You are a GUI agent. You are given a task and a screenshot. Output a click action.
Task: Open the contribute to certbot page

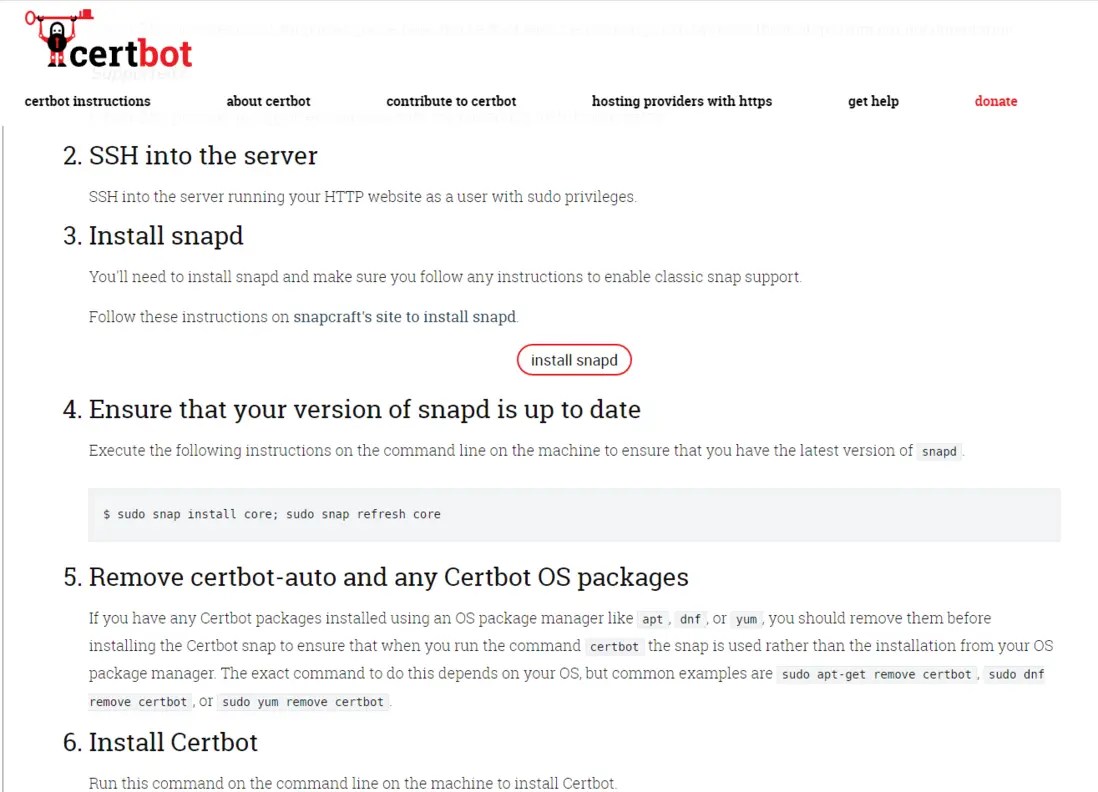[x=450, y=101]
